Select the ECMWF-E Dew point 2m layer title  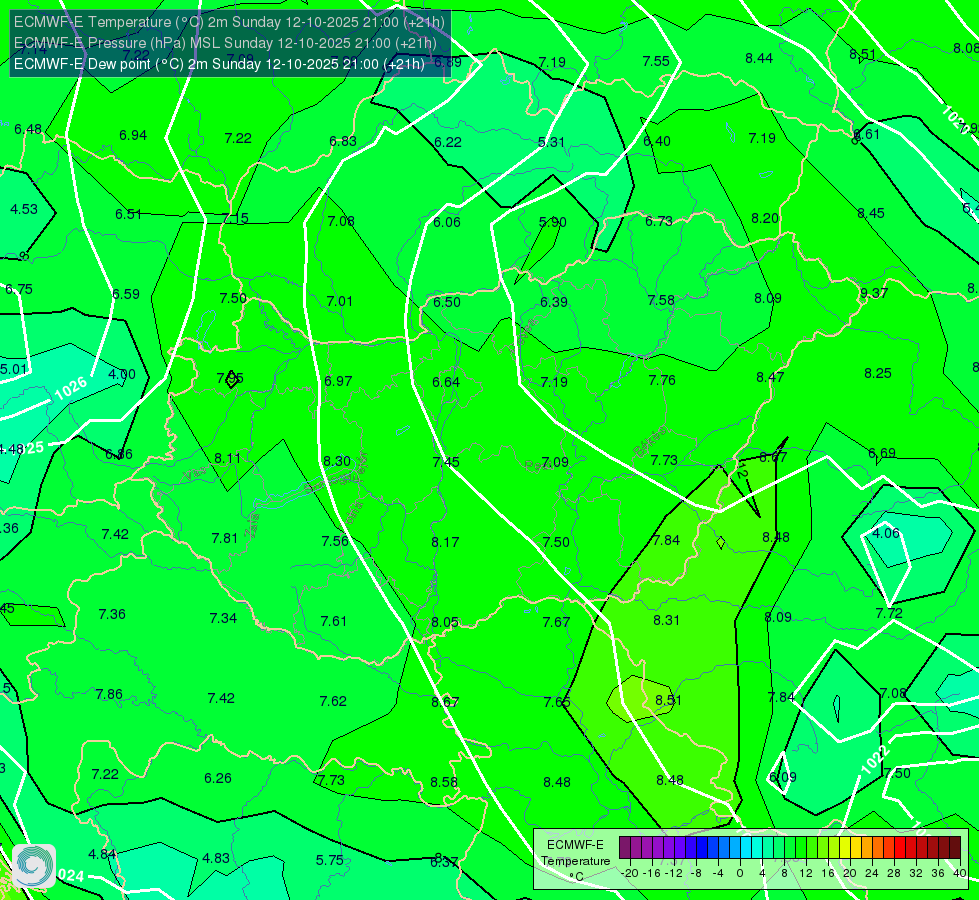219,64
